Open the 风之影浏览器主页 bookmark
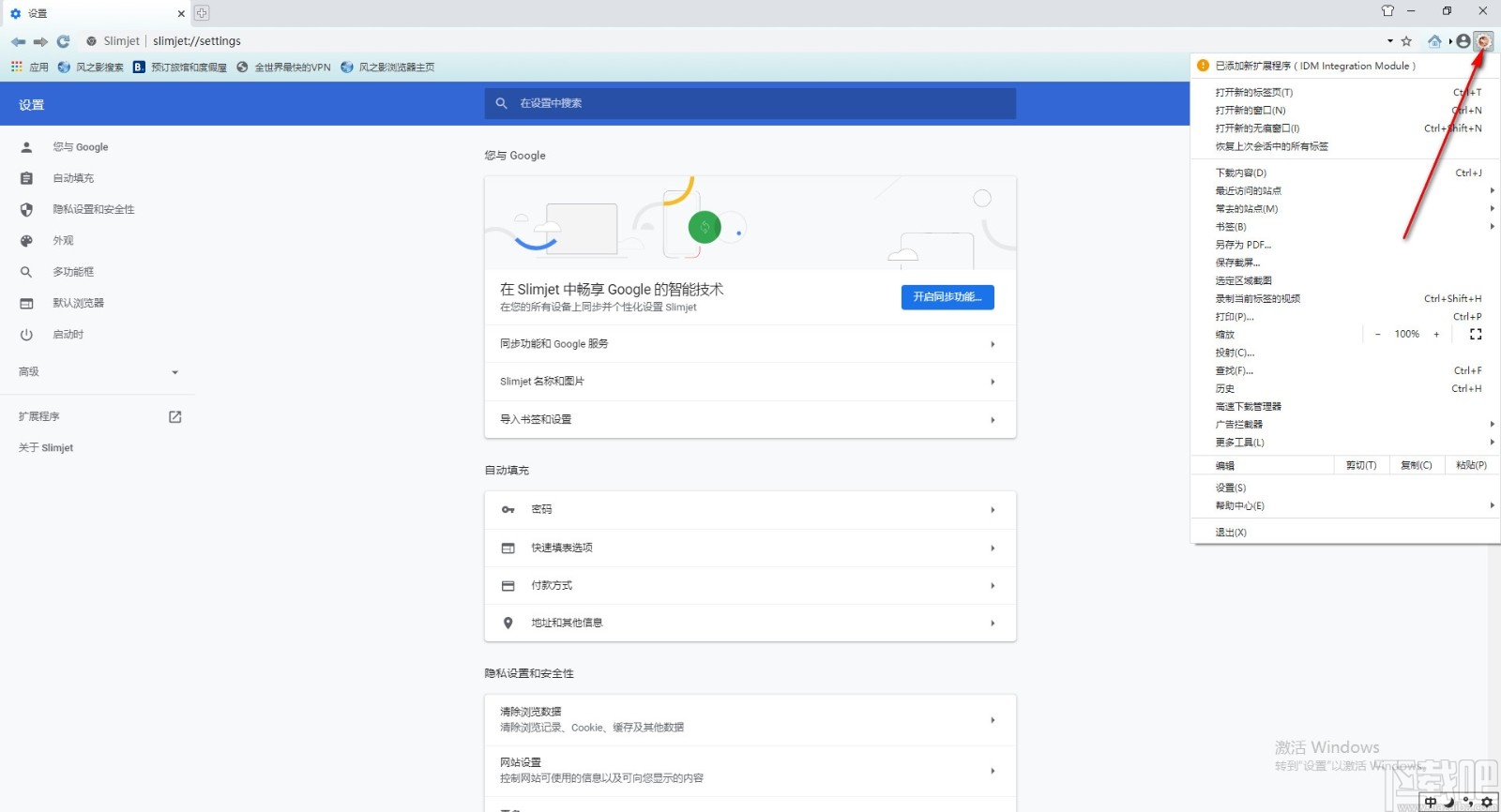The image size is (1501, 812). click(x=387, y=67)
